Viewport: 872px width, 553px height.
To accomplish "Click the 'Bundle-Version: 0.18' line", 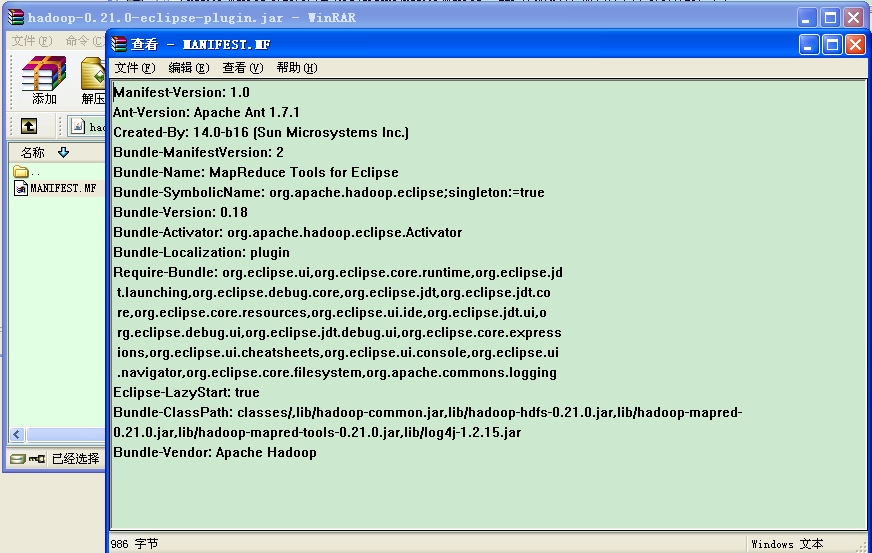I will [x=181, y=213].
